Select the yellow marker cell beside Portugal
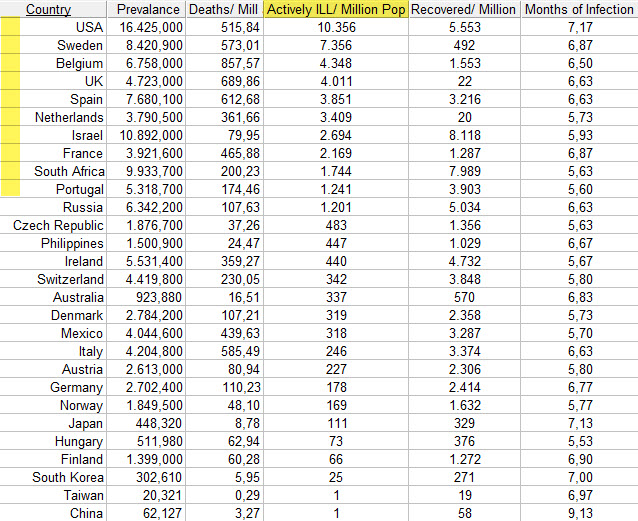 point(10,188)
